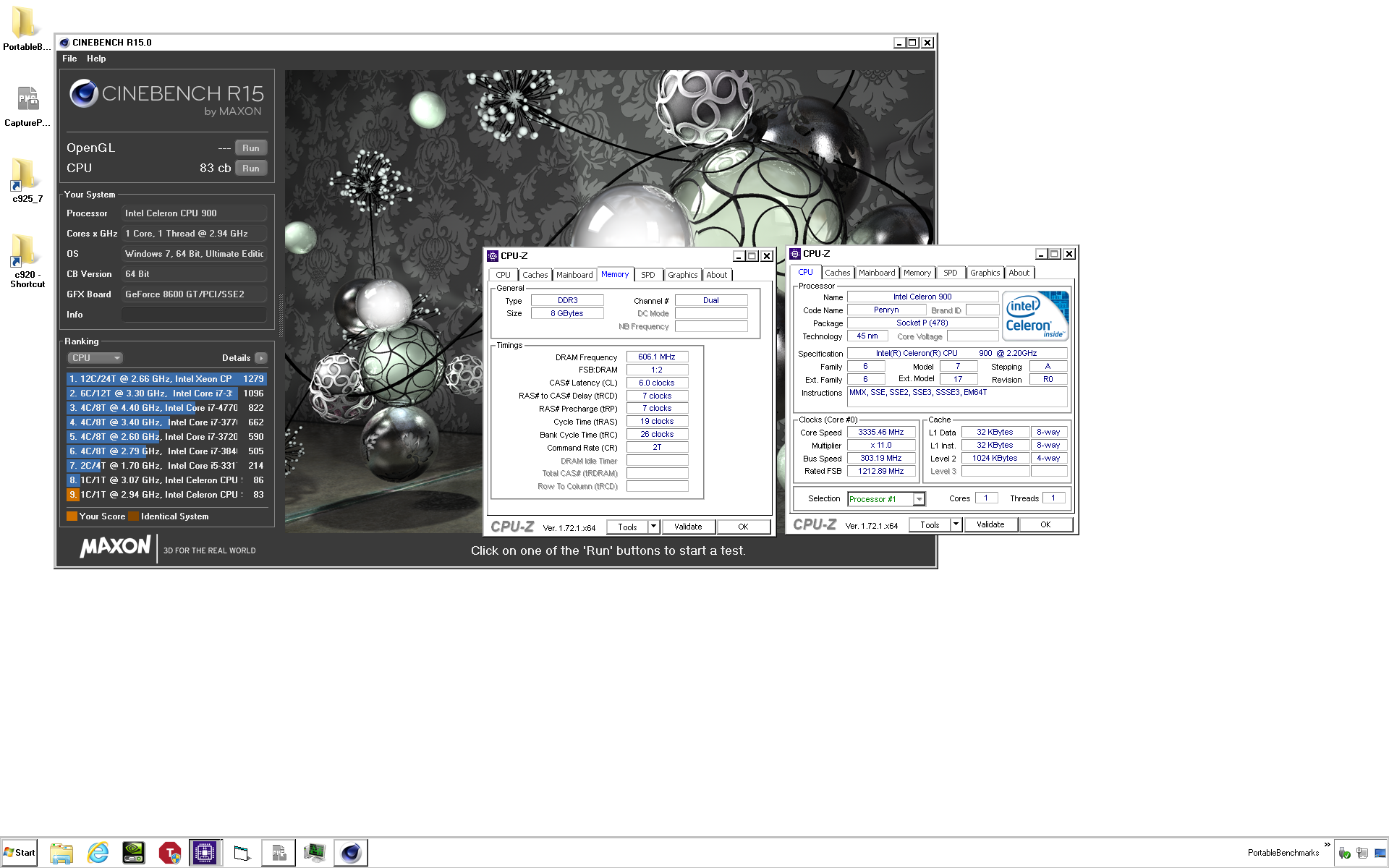Open the Ranking CPU dropdown
1389x868 pixels.
pos(95,358)
